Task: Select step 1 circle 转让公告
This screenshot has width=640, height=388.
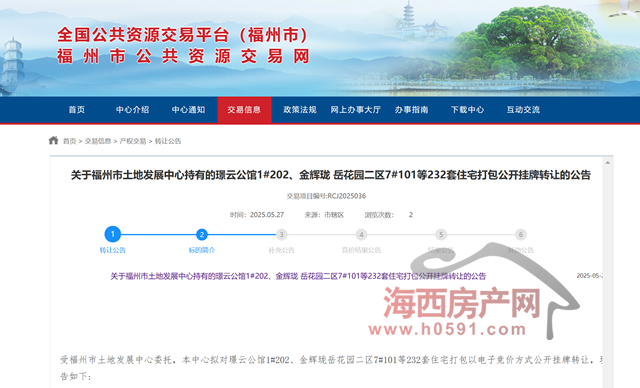Action: [113, 234]
